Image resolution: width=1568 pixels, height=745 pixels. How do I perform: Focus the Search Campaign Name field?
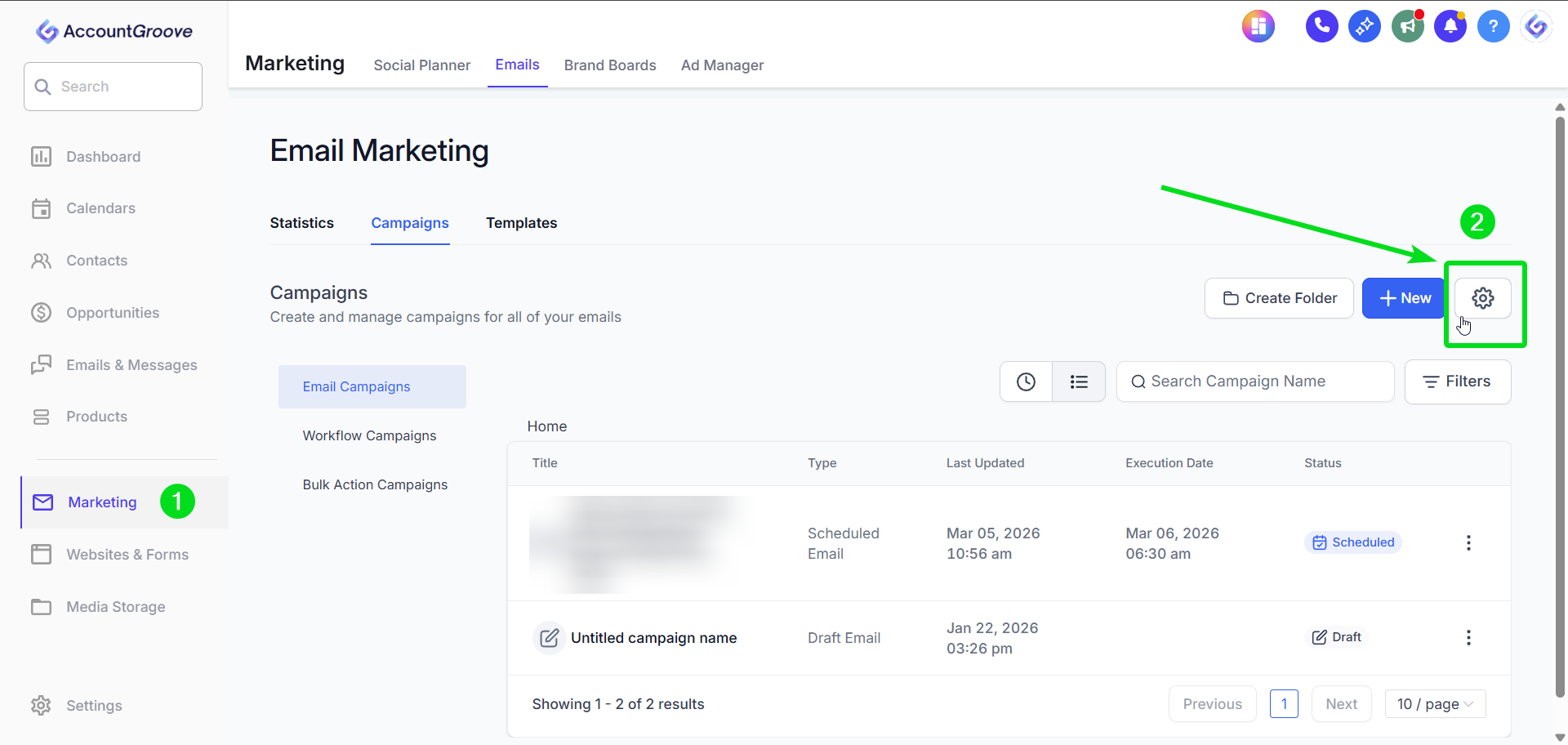(x=1255, y=381)
